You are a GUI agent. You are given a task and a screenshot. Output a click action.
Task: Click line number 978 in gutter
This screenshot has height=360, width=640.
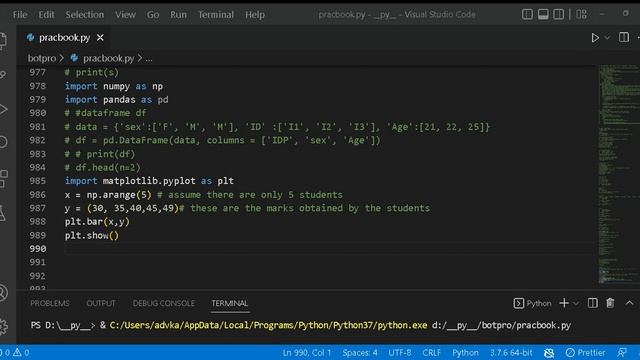[38, 86]
